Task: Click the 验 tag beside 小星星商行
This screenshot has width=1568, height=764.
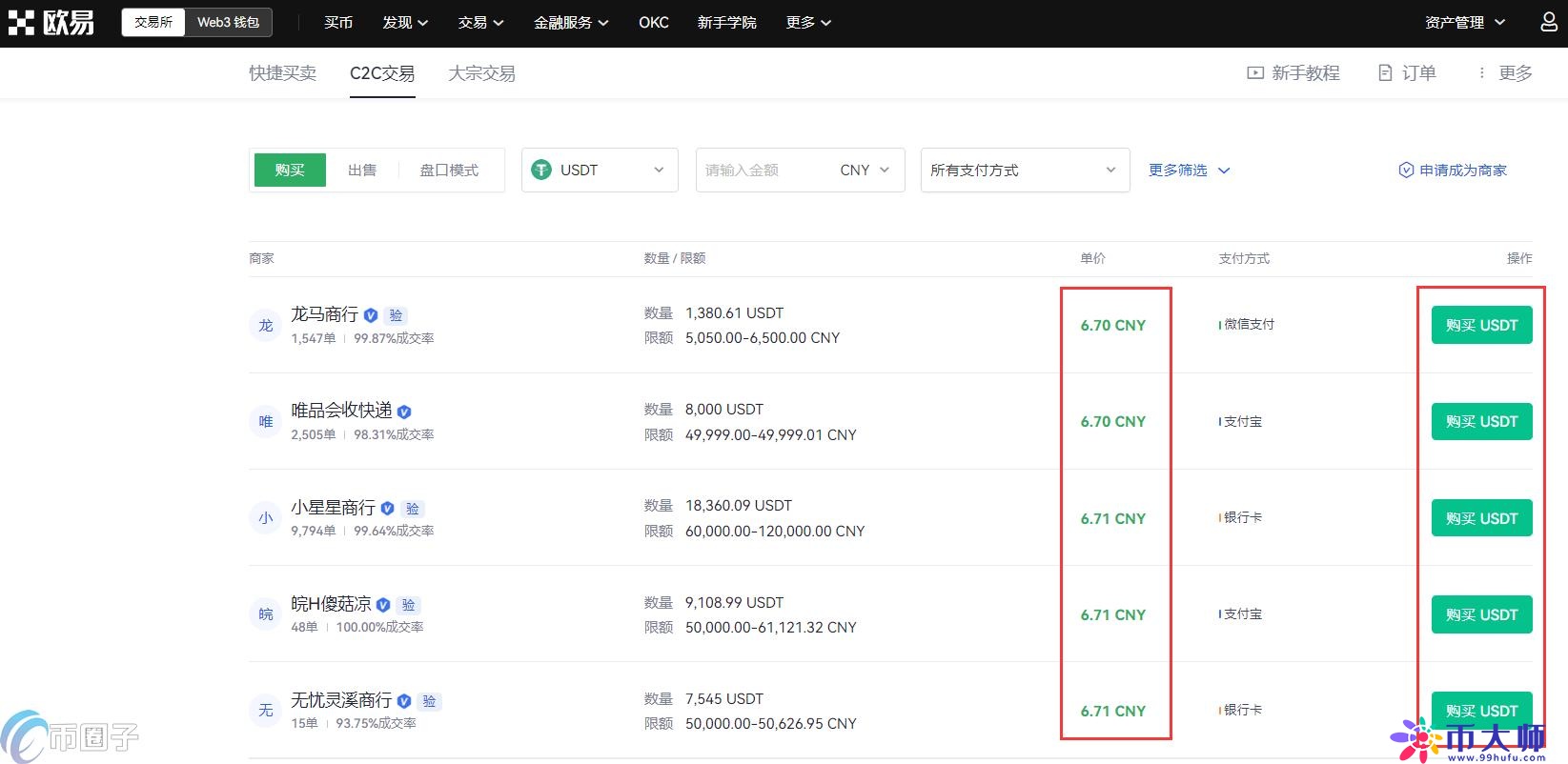Action: 413,509
